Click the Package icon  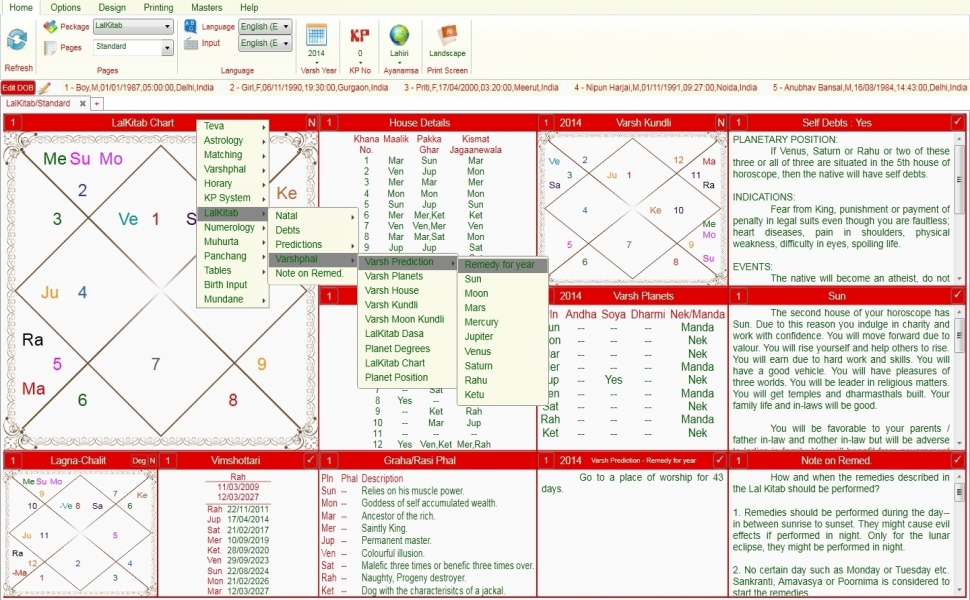50,27
